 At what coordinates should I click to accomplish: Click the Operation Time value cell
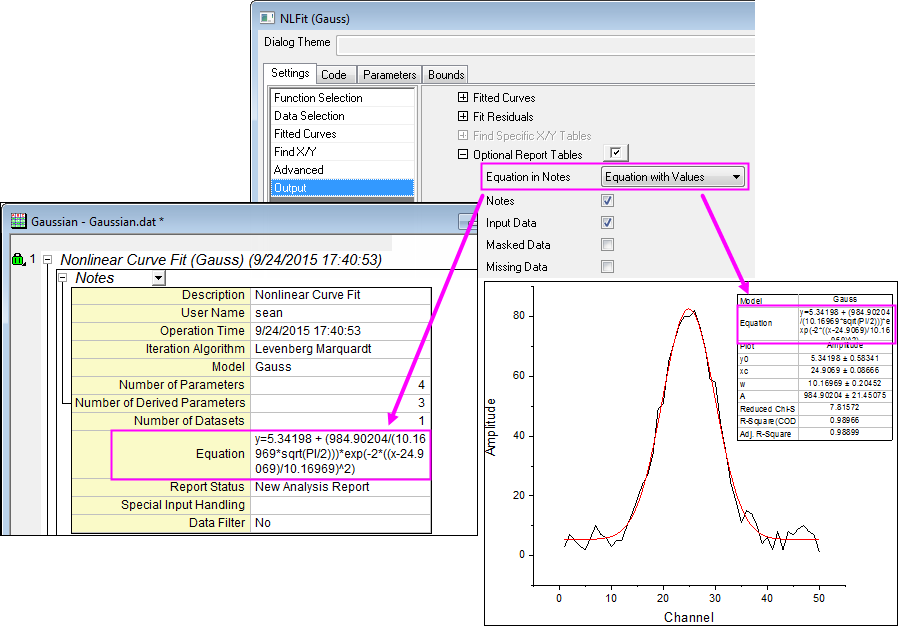(341, 331)
